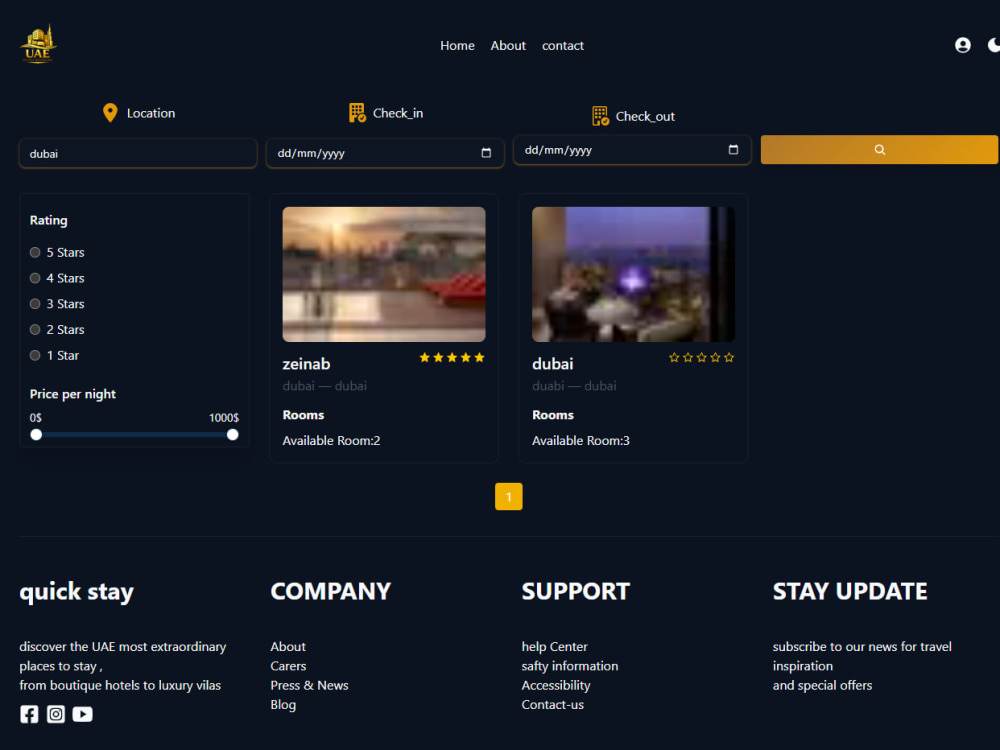Open Press & News footer link

309,685
